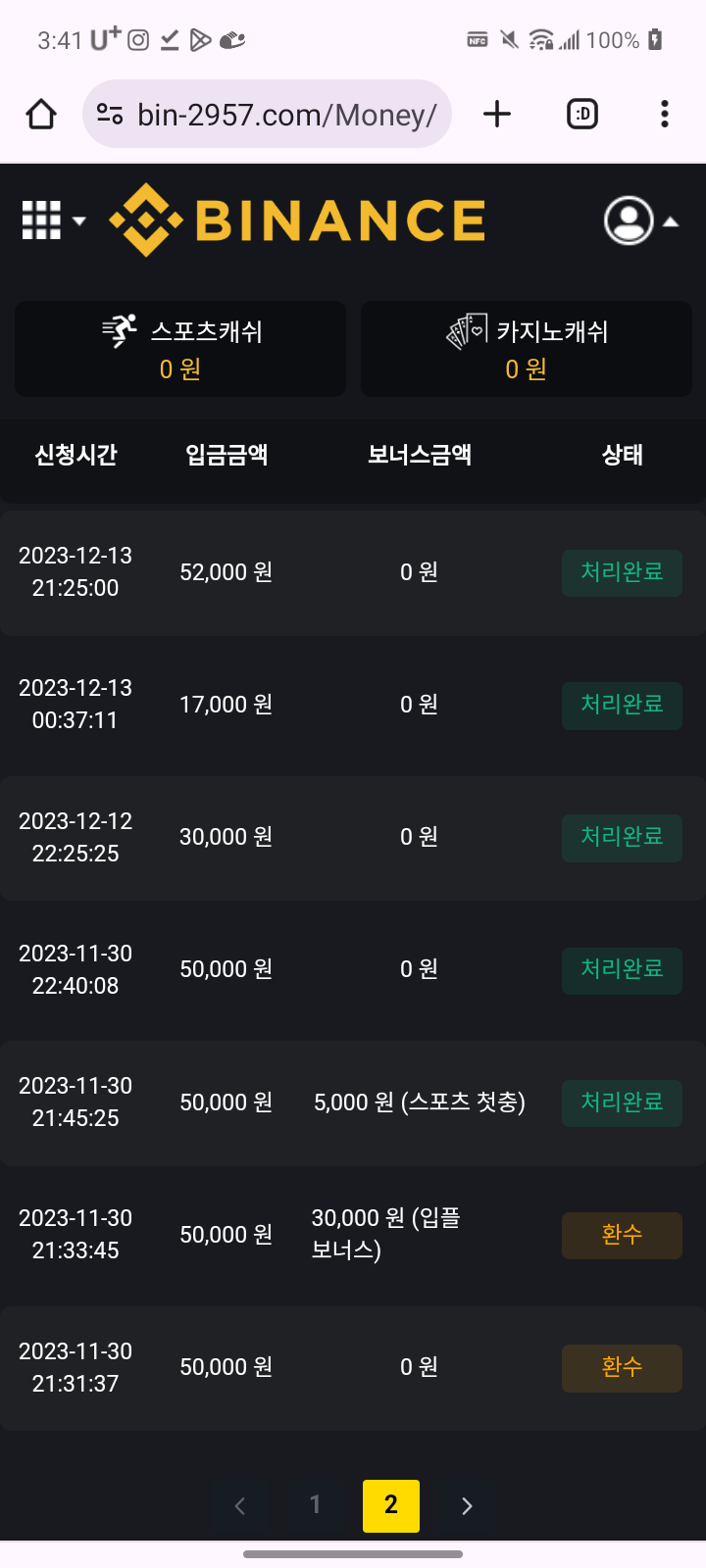The height and width of the screenshot is (1568, 706).
Task: Select current page 2 button
Action: pyautogui.click(x=391, y=1505)
